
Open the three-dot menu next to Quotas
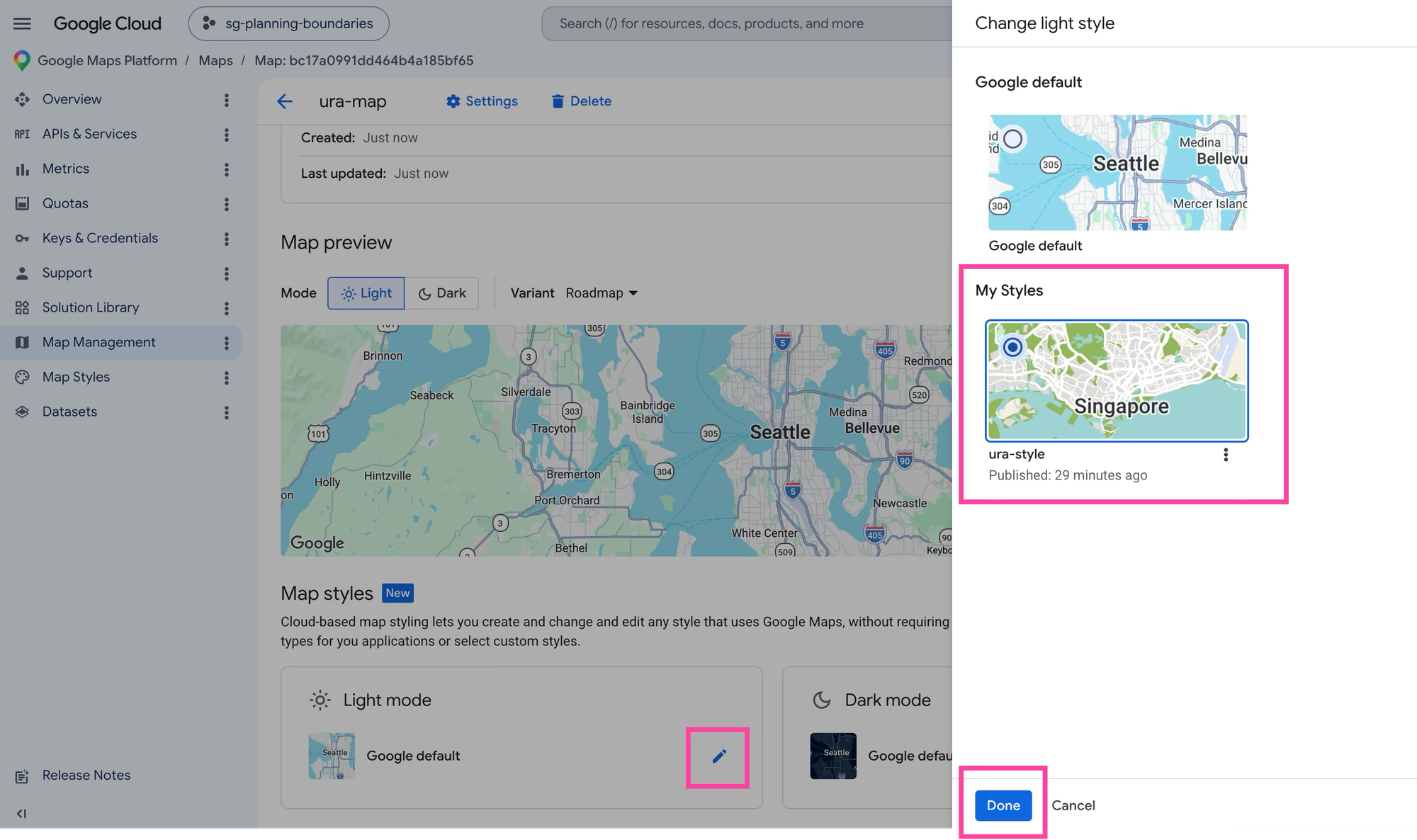pos(227,204)
